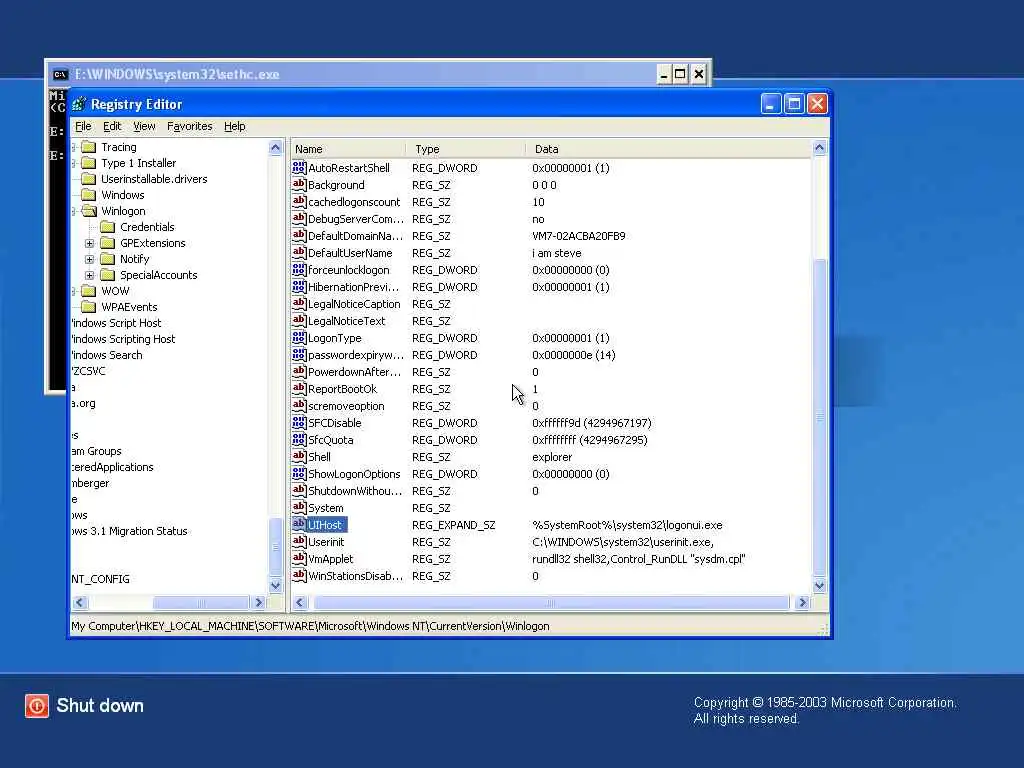1024x768 pixels.
Task: Click the WPAEvents folder icon
Action: tap(89, 307)
